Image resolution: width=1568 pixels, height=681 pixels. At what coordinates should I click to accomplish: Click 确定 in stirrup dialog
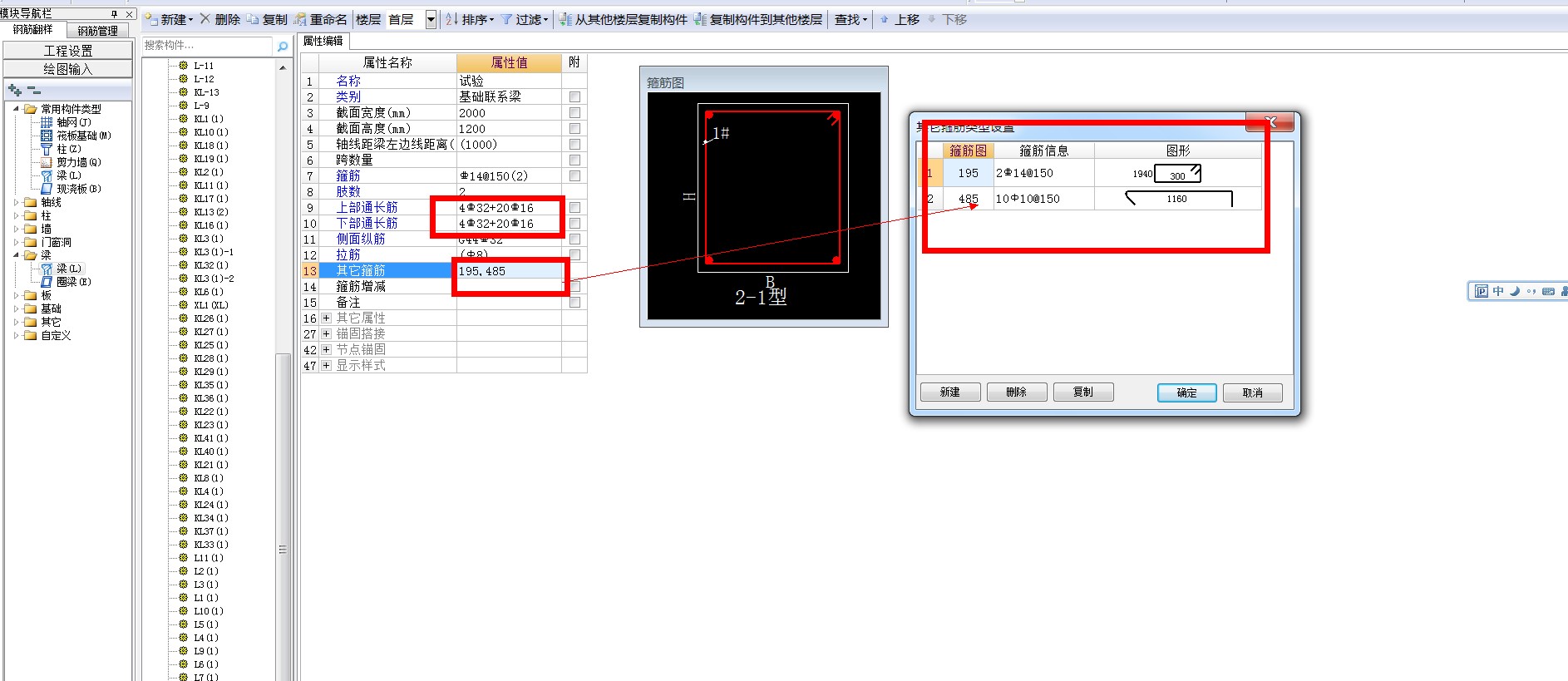point(1187,392)
